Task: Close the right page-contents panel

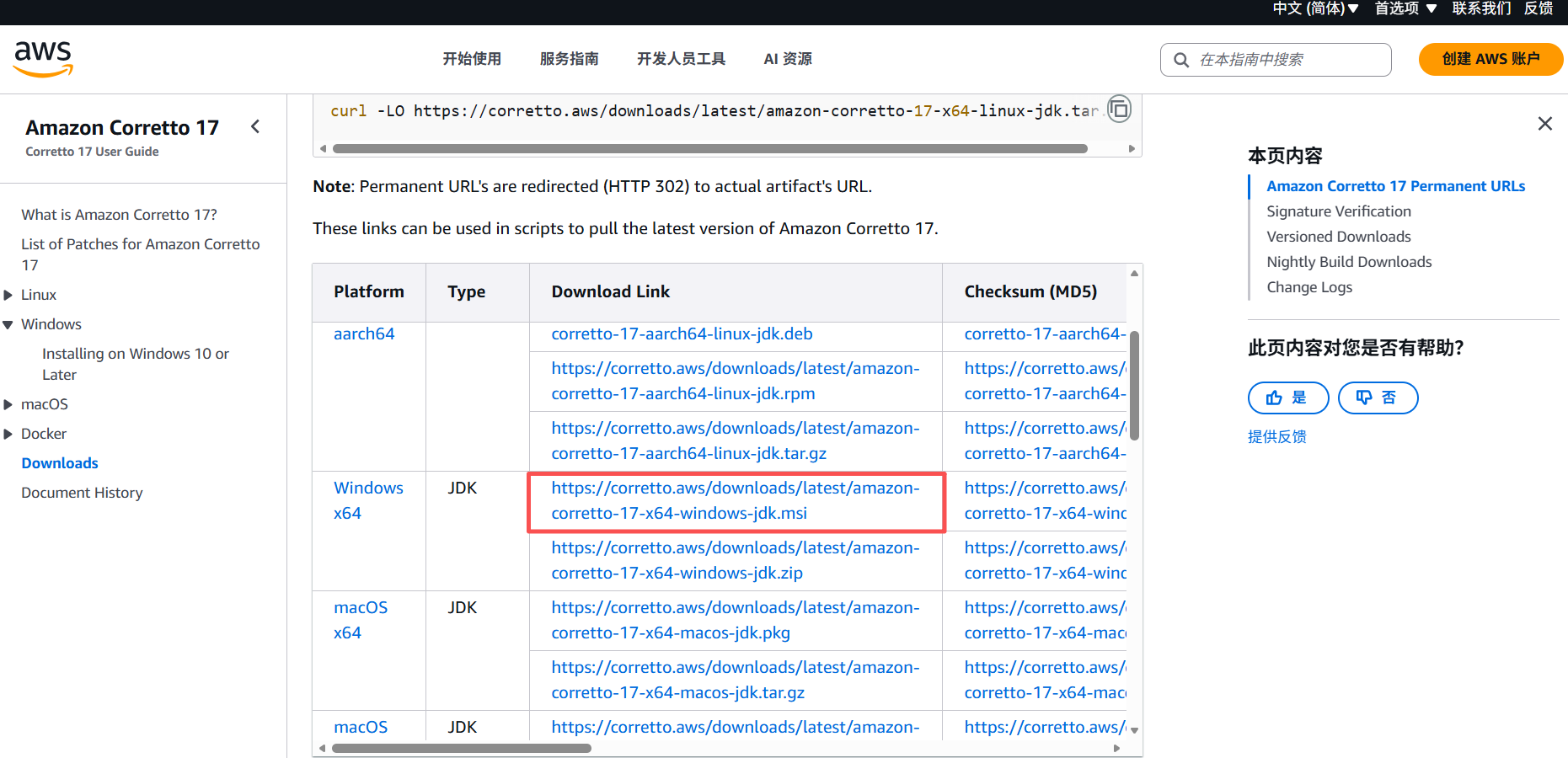Action: click(1544, 124)
